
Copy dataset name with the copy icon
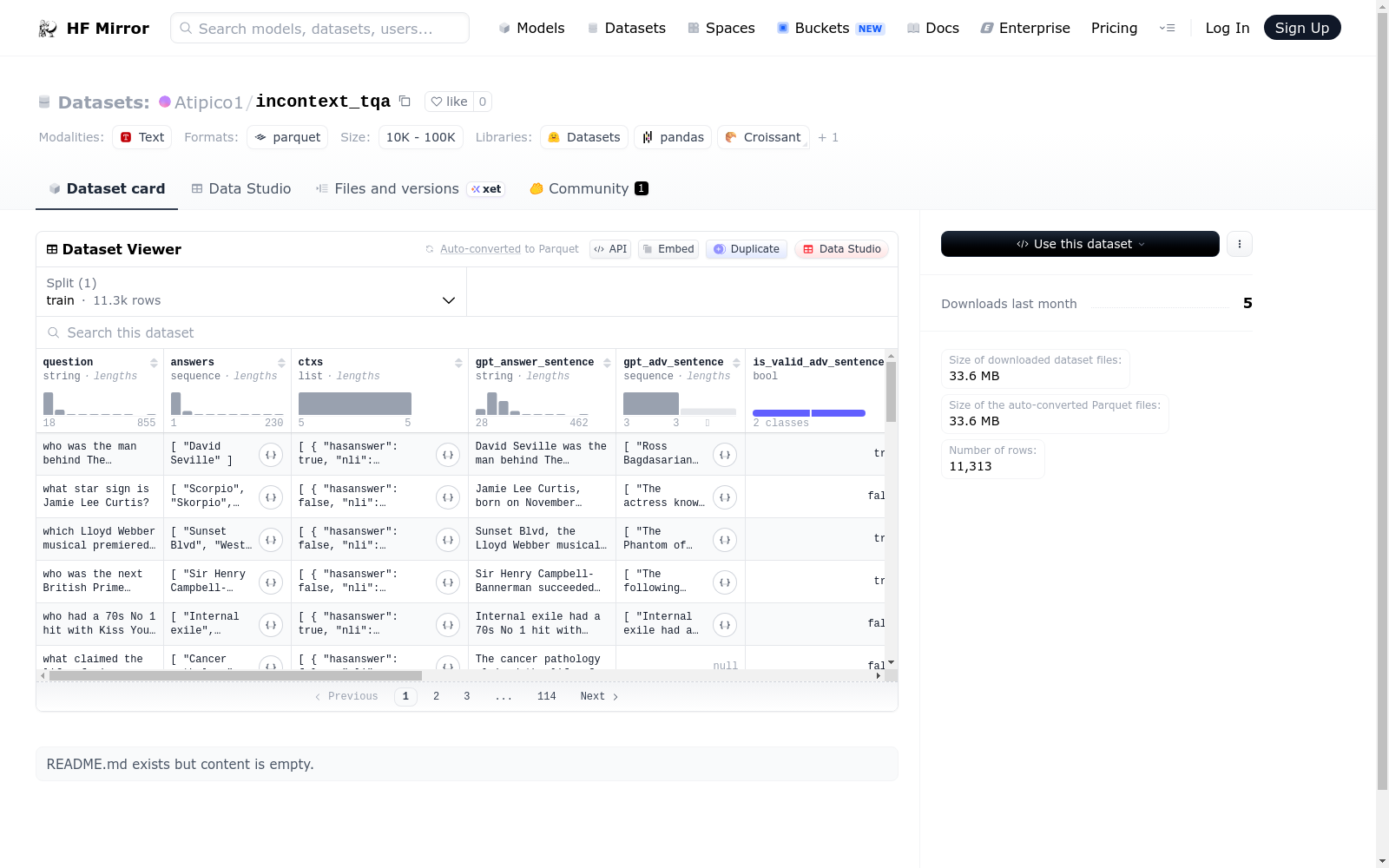(x=405, y=101)
